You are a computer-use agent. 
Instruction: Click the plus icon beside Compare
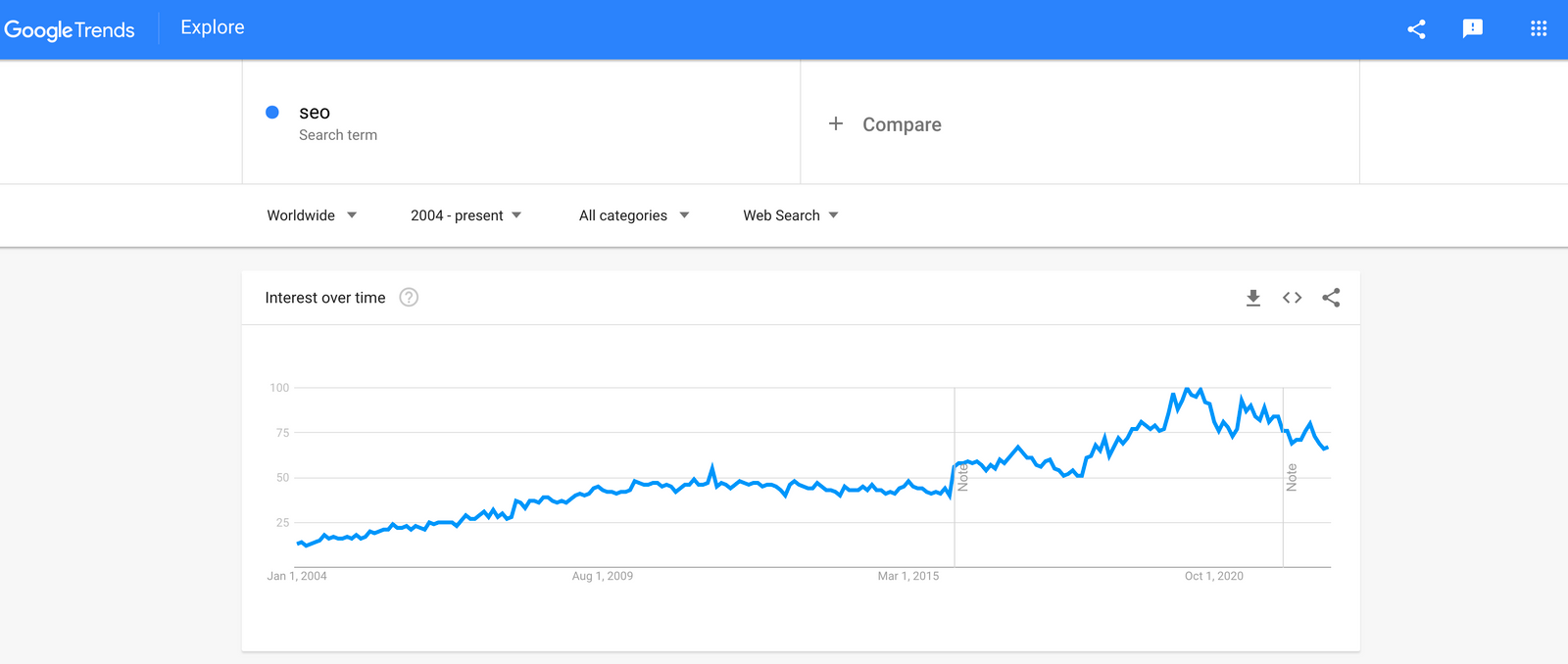point(836,123)
